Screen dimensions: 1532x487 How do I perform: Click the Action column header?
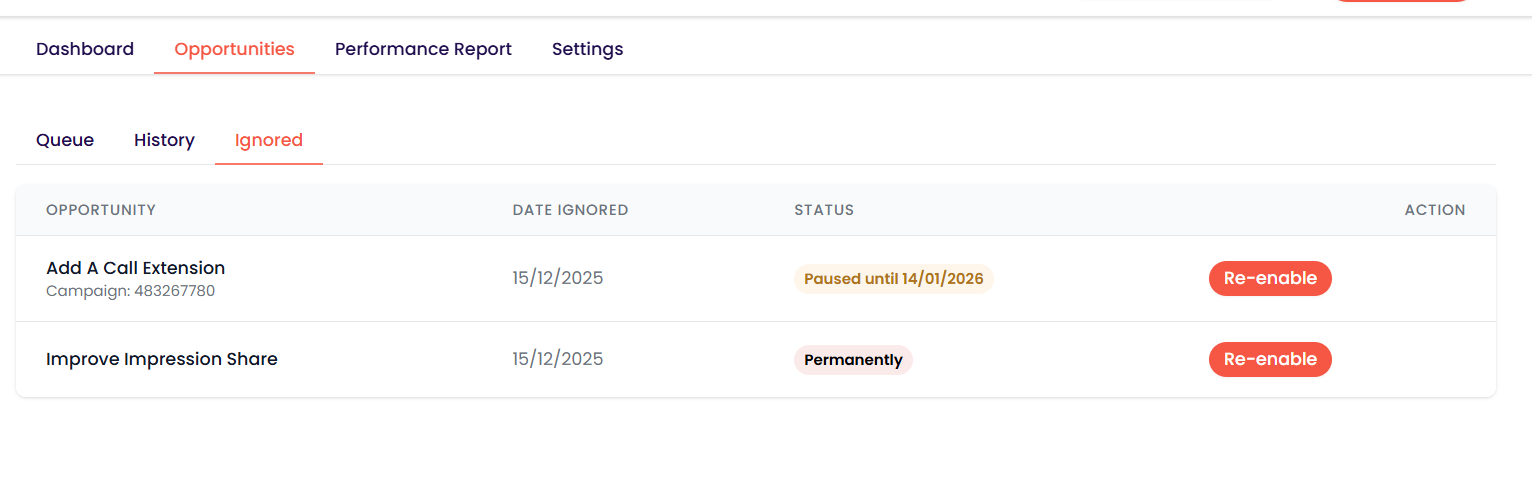(x=1434, y=210)
